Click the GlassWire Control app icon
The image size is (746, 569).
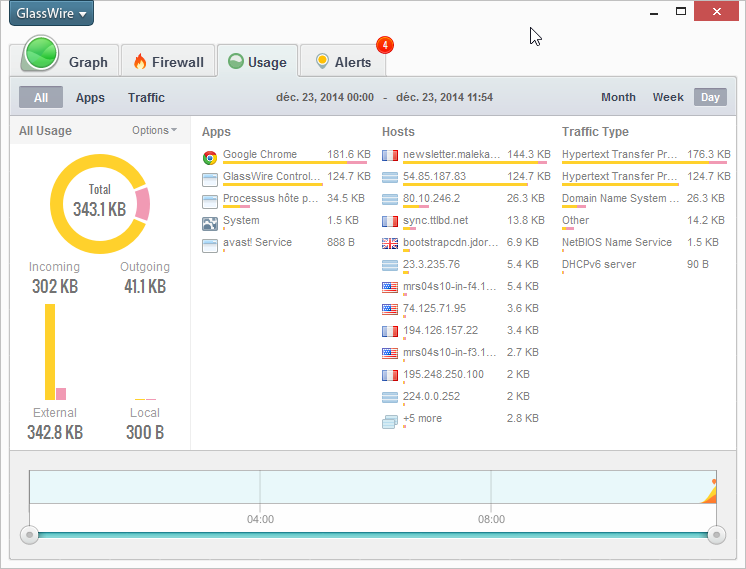click(210, 179)
